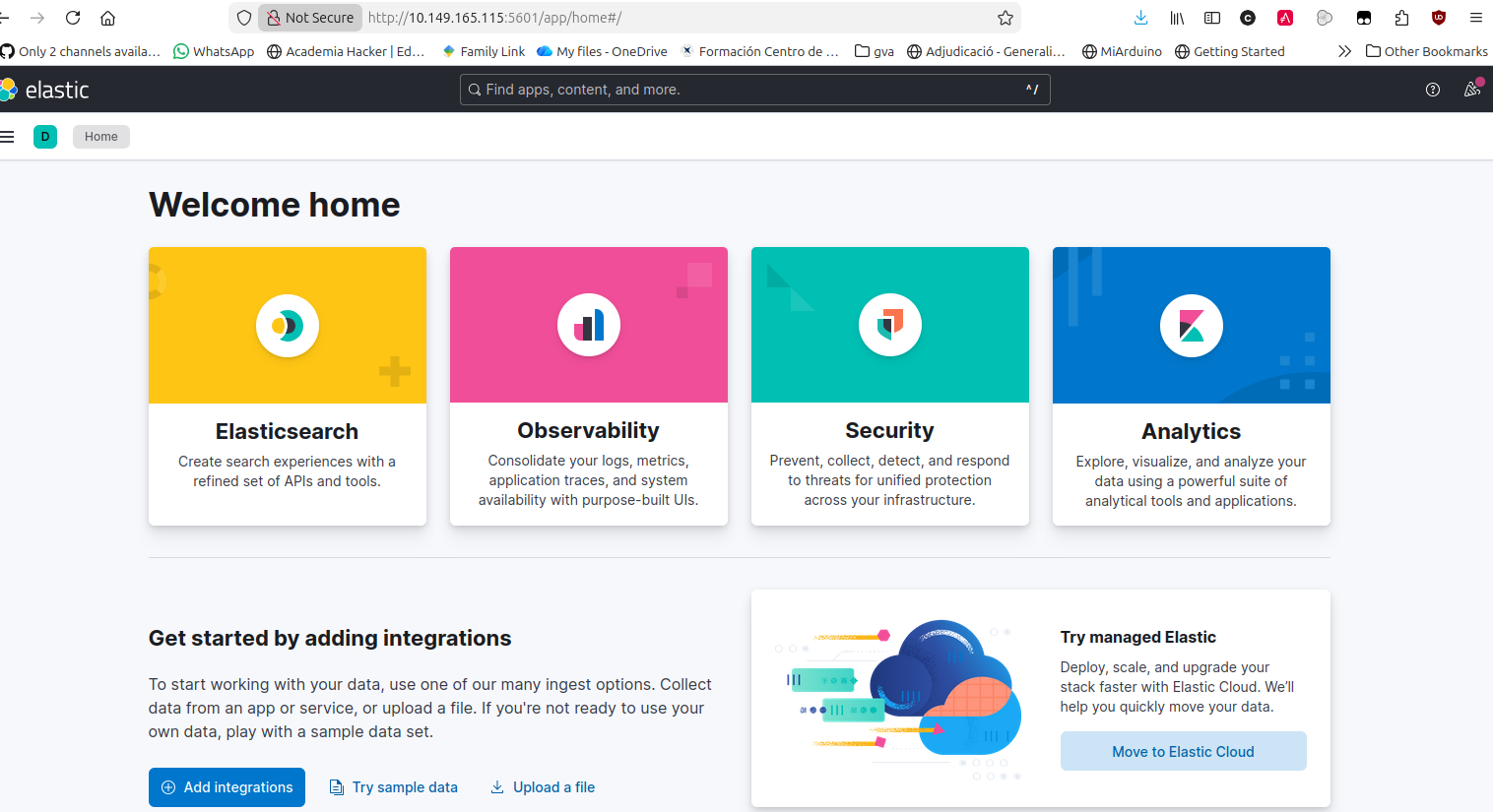Open tracking protection shield icon
The height and width of the screenshot is (812, 1493).
pyautogui.click(x=244, y=18)
